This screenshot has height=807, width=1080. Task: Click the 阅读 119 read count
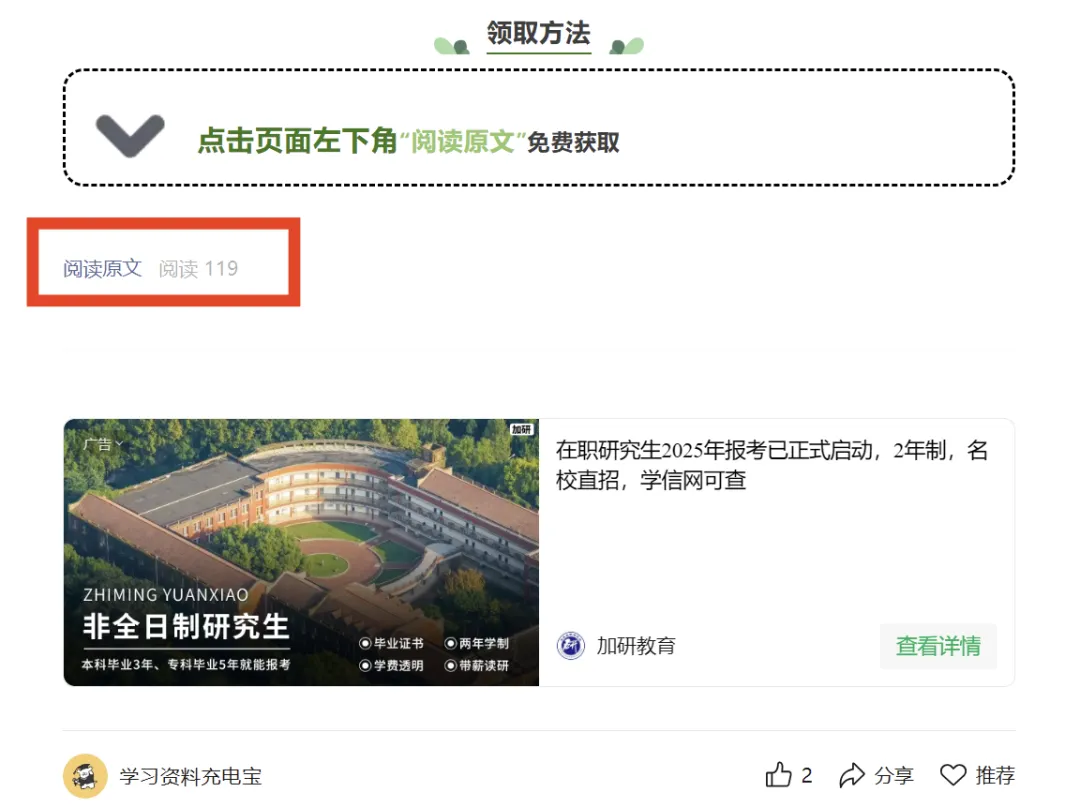(198, 268)
